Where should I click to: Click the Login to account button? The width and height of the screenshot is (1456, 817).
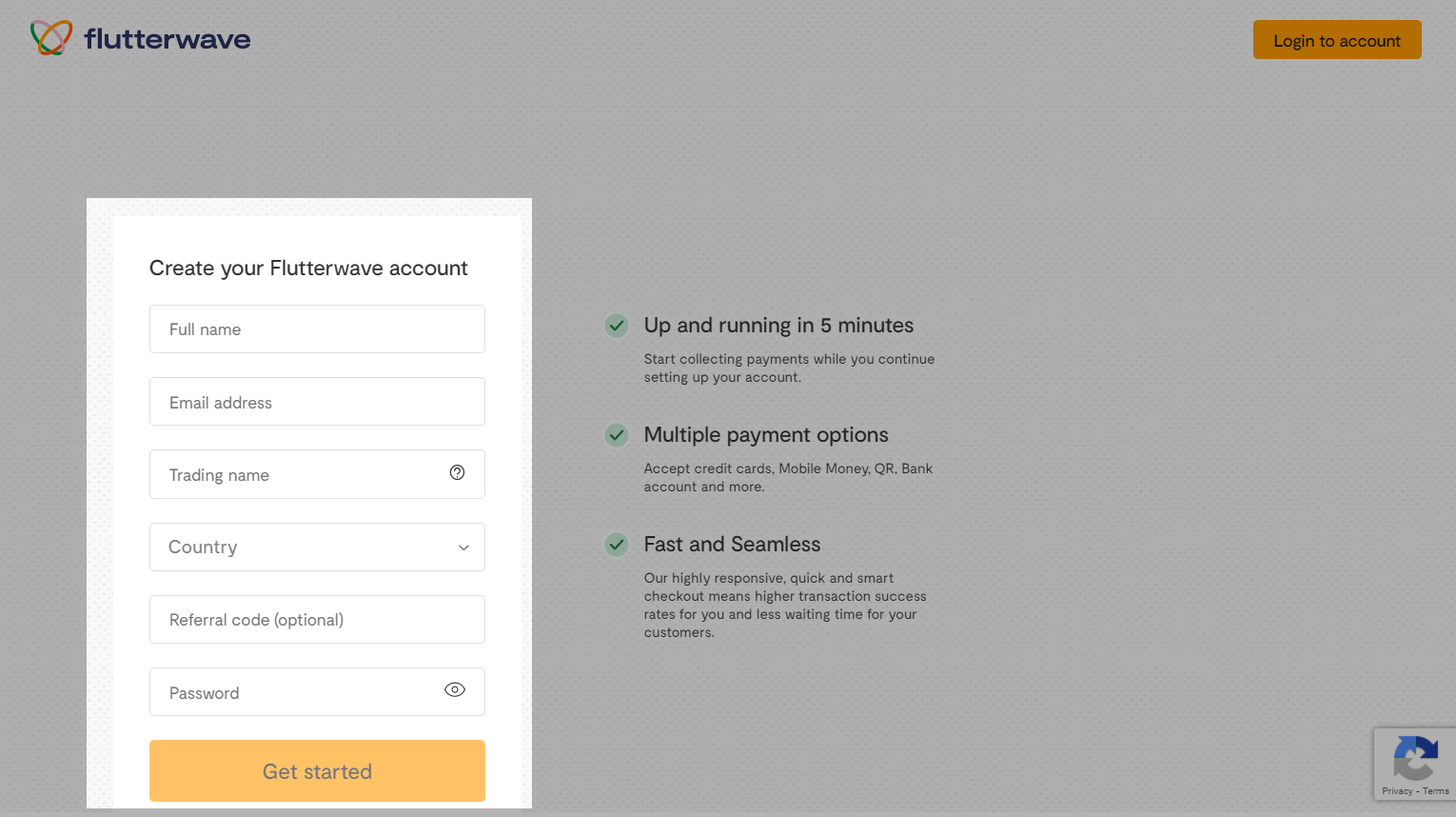(x=1336, y=40)
